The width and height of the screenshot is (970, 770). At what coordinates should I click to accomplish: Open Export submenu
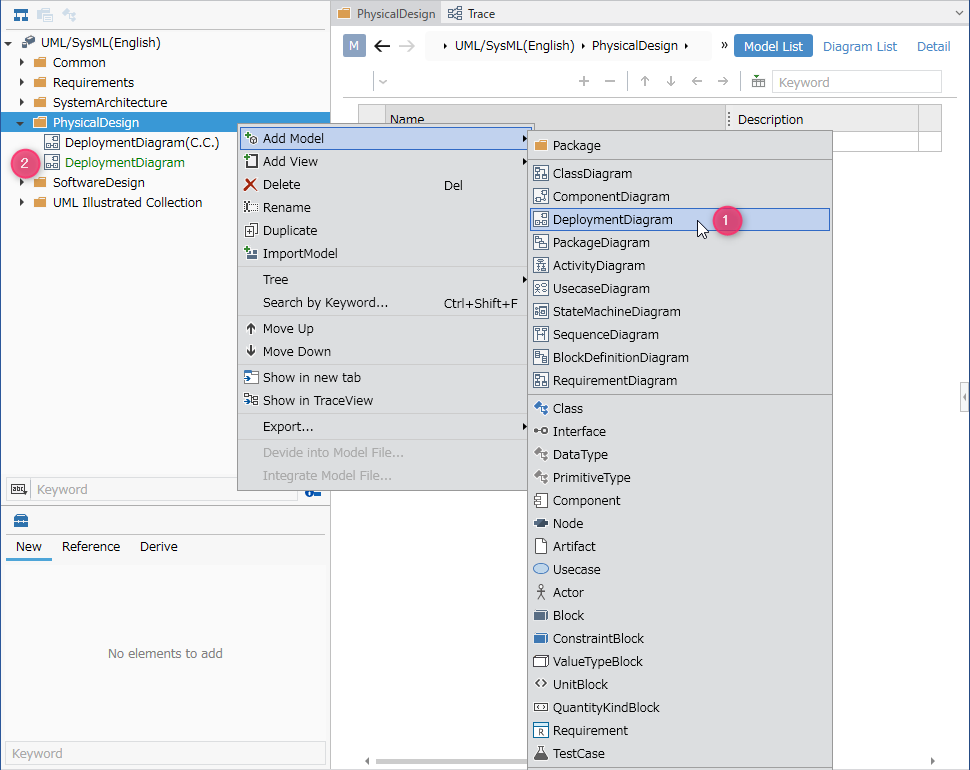pyautogui.click(x=384, y=427)
